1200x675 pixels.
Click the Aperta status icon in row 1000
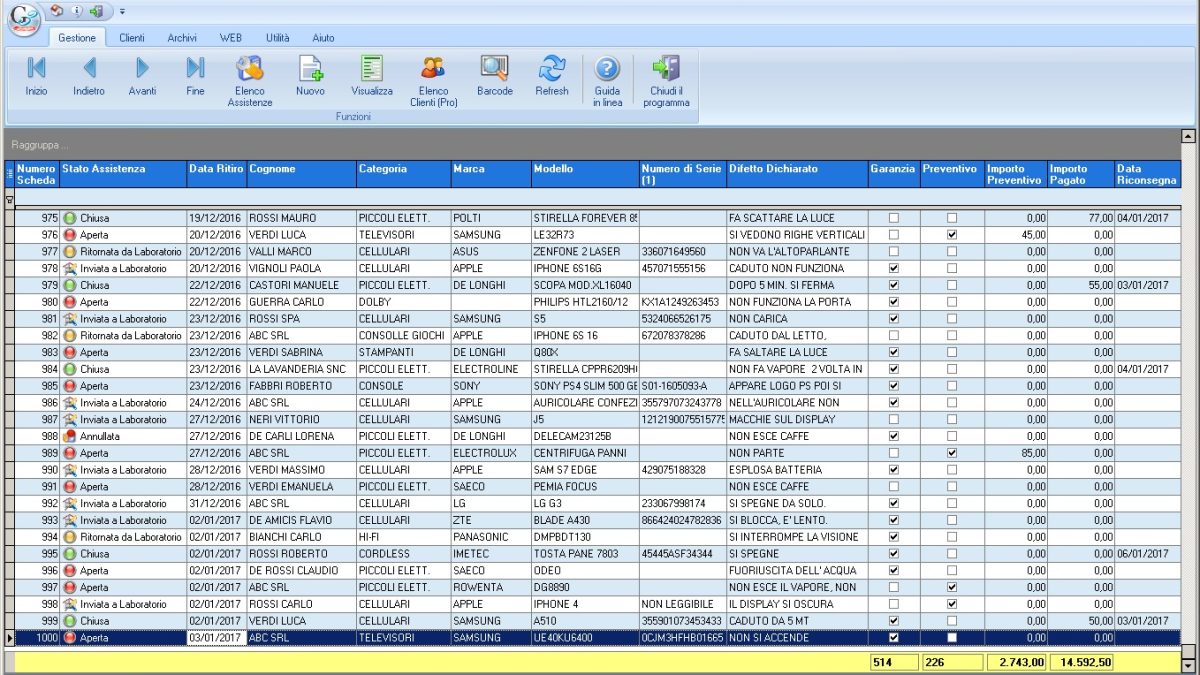pyautogui.click(x=70, y=638)
